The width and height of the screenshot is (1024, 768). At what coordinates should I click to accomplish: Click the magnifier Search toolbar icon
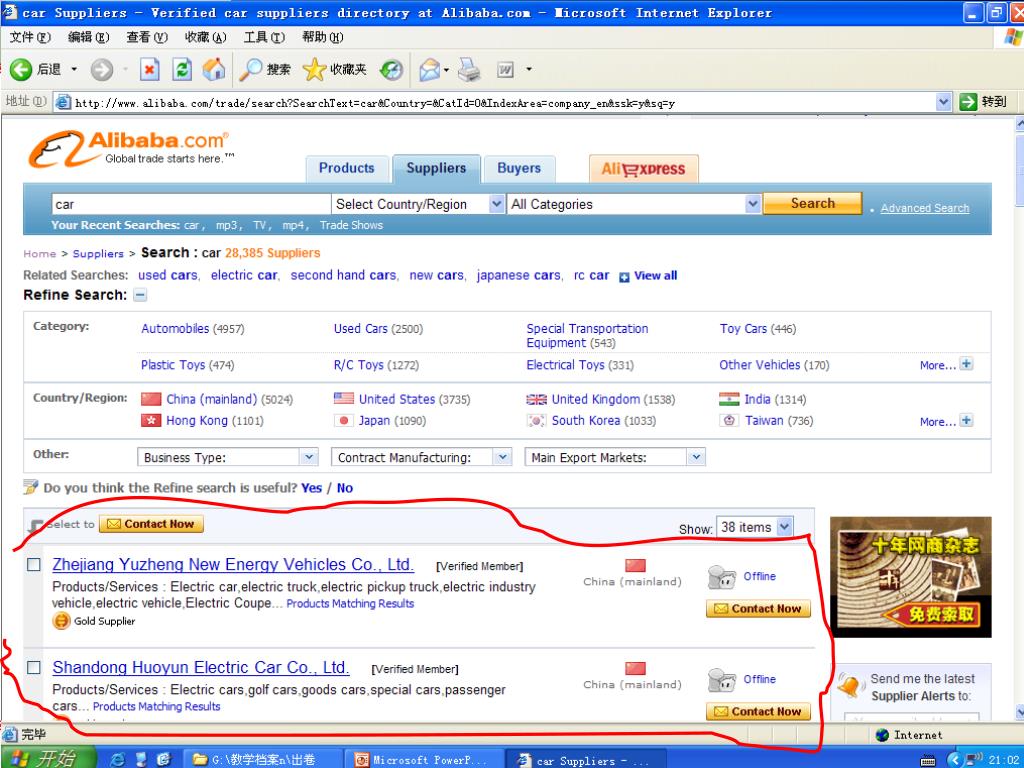pos(251,69)
